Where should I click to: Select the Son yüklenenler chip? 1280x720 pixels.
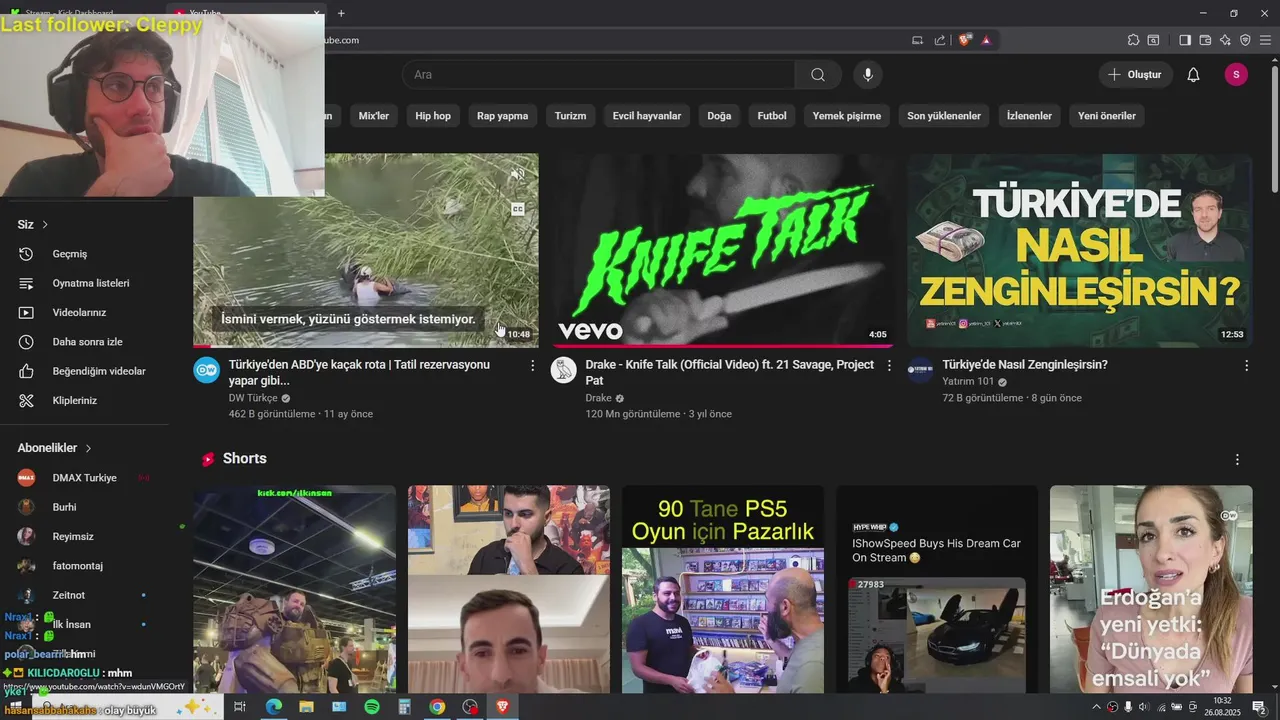(x=944, y=116)
